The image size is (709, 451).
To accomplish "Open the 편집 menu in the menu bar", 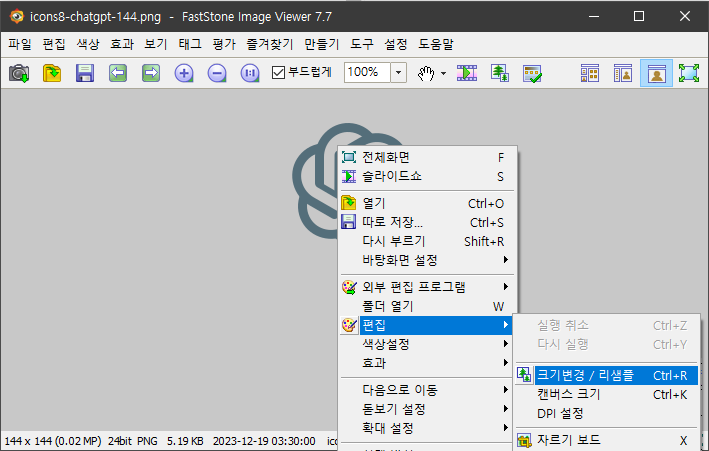I will tap(54, 44).
